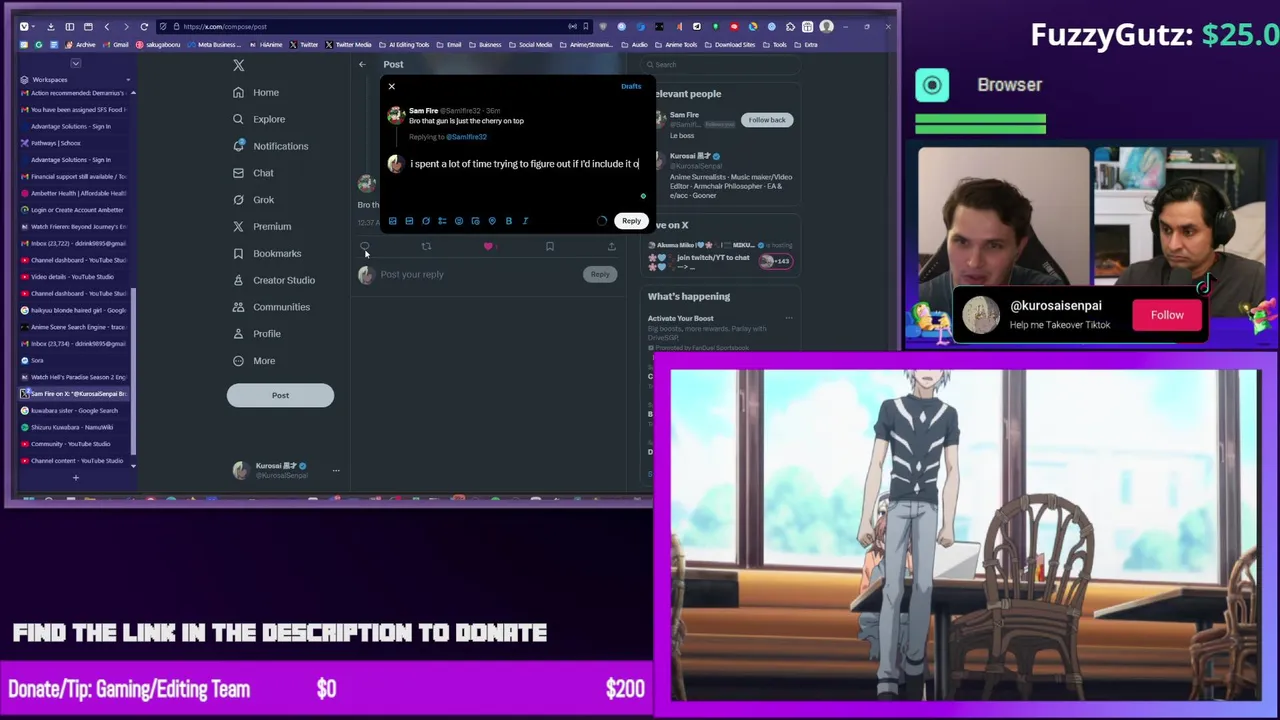The height and width of the screenshot is (720, 1280).
Task: Open the Archive bookmark
Action: 80,45
